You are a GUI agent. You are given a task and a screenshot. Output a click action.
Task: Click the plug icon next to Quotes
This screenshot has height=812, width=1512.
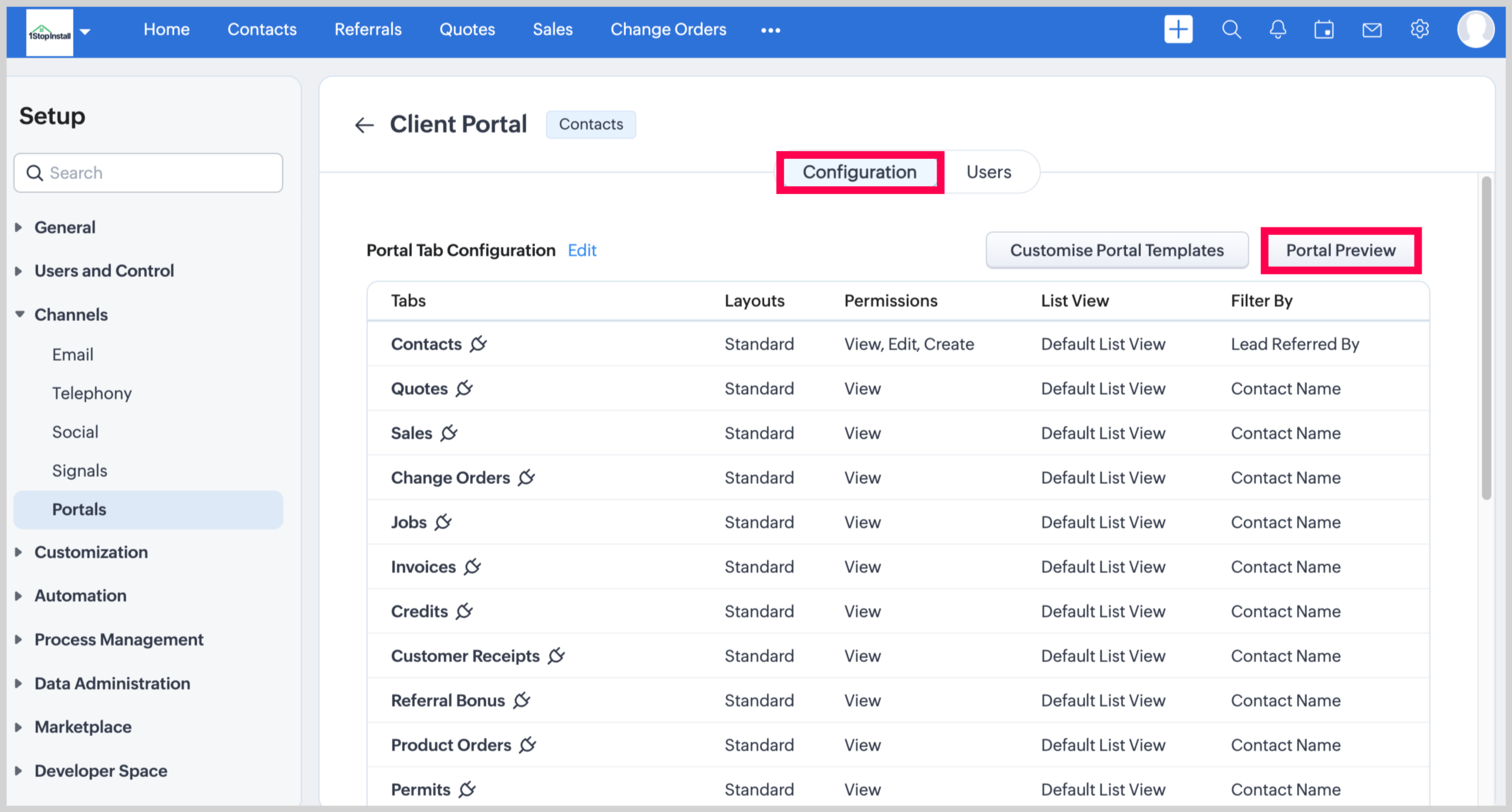pos(465,388)
